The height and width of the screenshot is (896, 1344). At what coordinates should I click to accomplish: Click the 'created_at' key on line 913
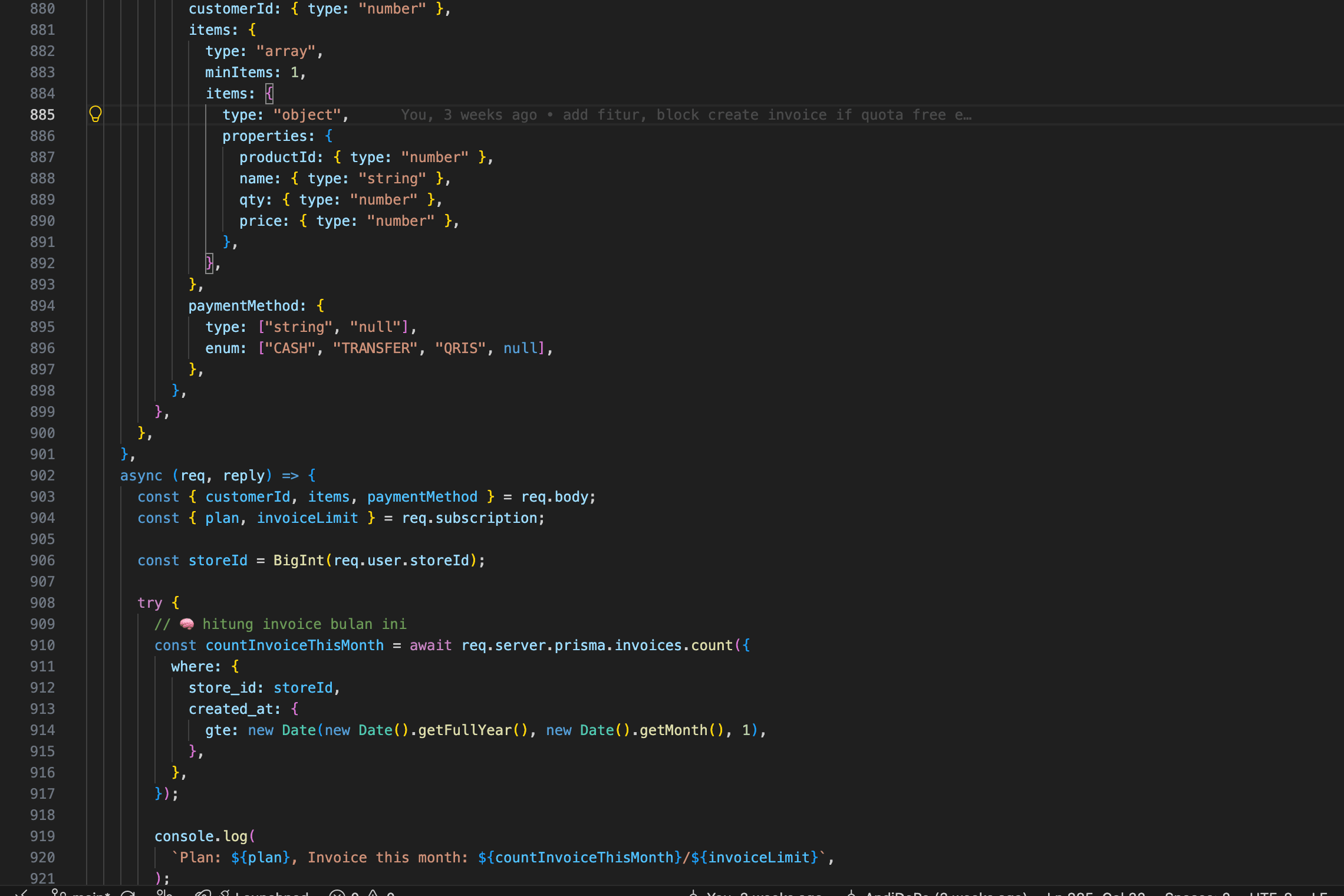click(x=231, y=709)
